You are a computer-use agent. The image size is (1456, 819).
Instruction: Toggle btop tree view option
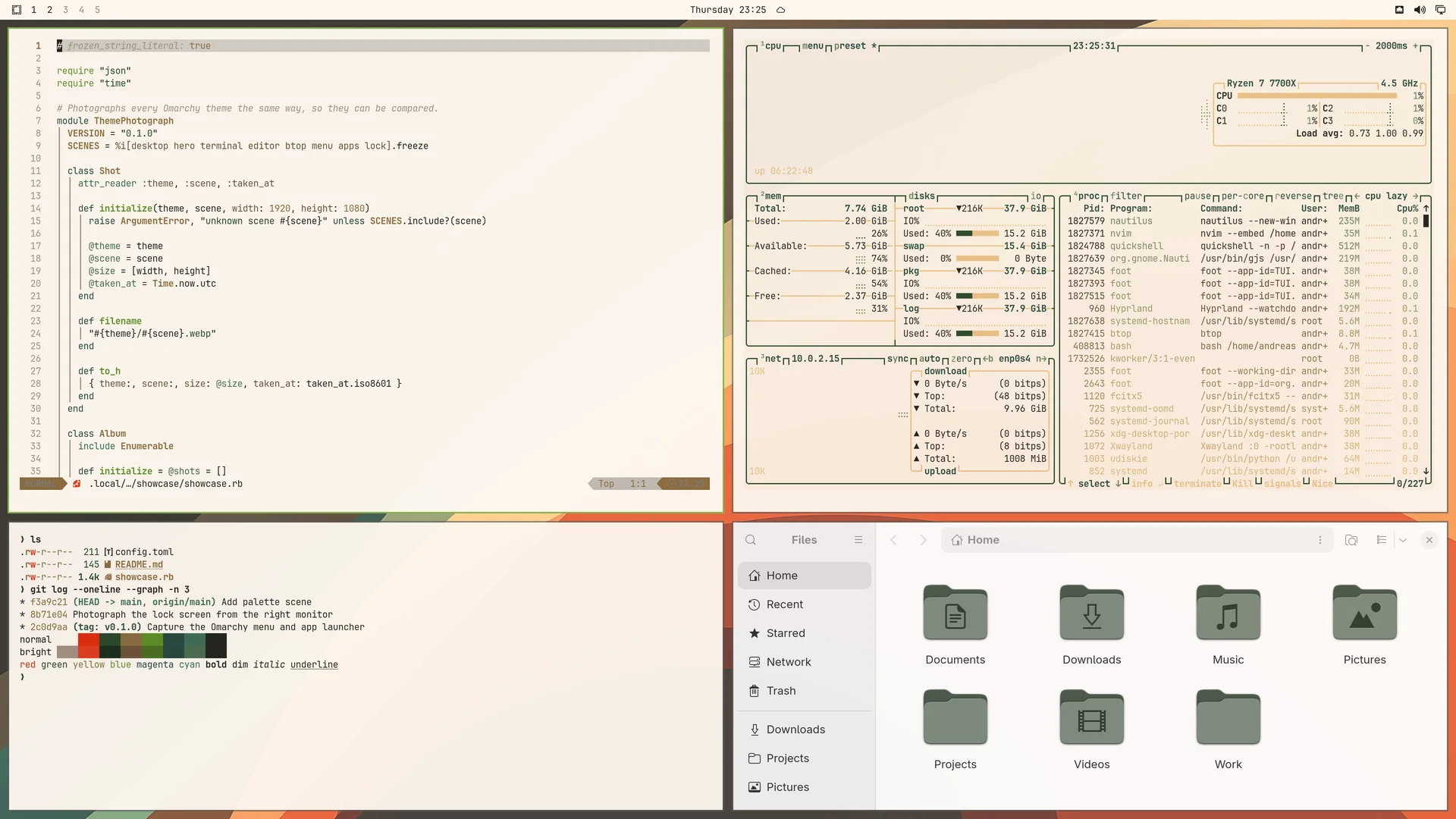(1333, 196)
